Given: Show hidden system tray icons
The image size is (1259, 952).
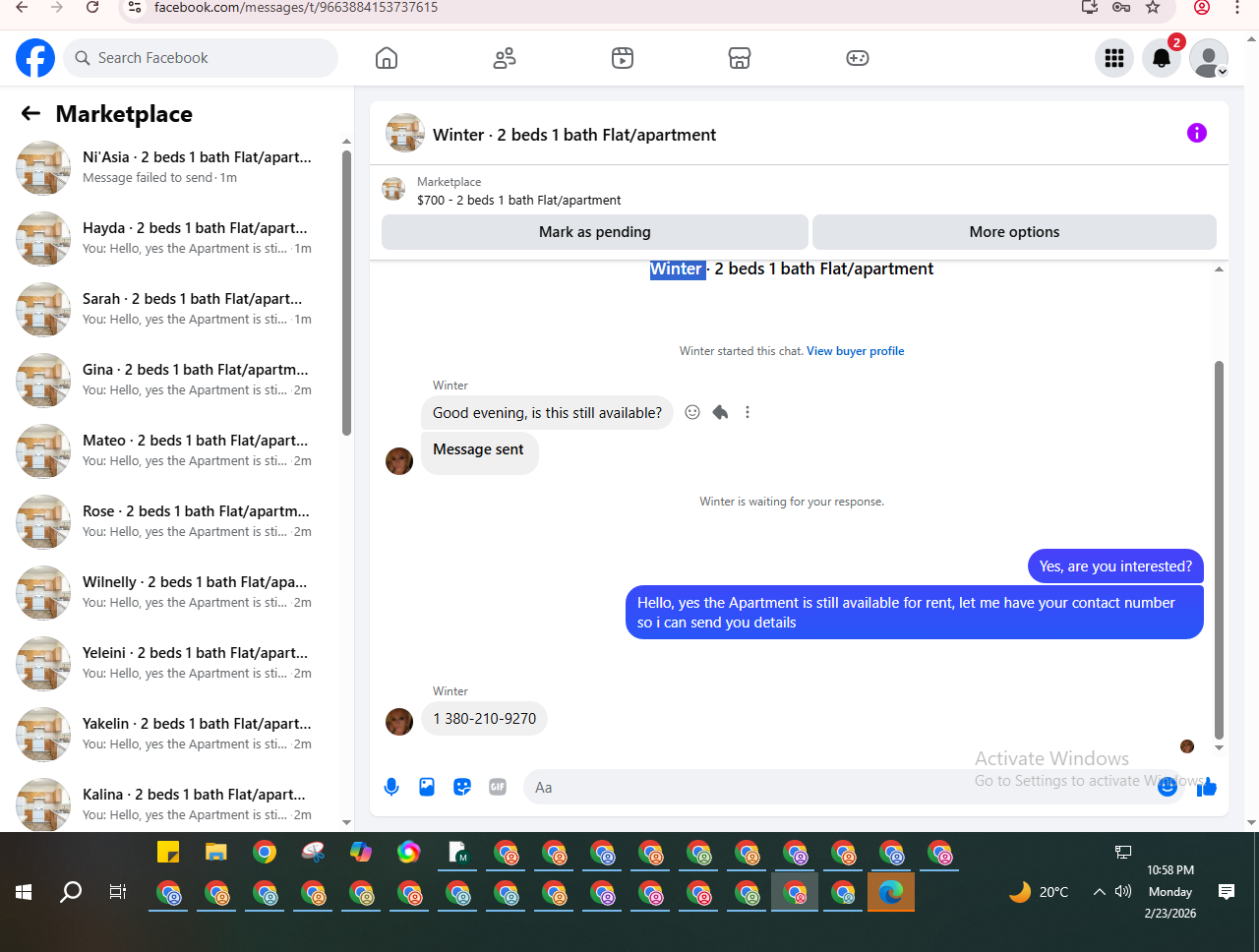Looking at the screenshot, I should point(1099,892).
